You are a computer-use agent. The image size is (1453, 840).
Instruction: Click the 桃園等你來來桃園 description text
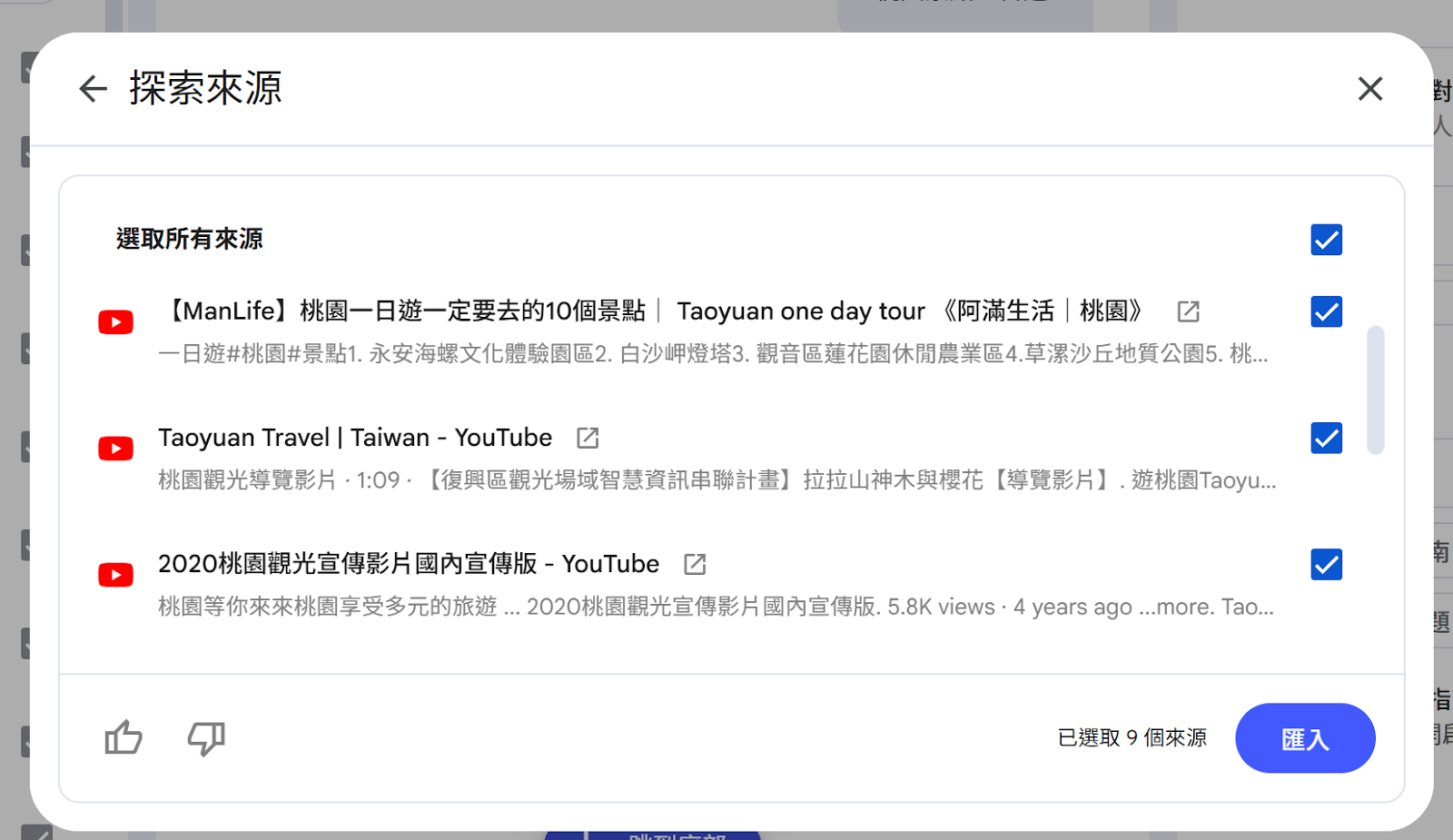716,607
